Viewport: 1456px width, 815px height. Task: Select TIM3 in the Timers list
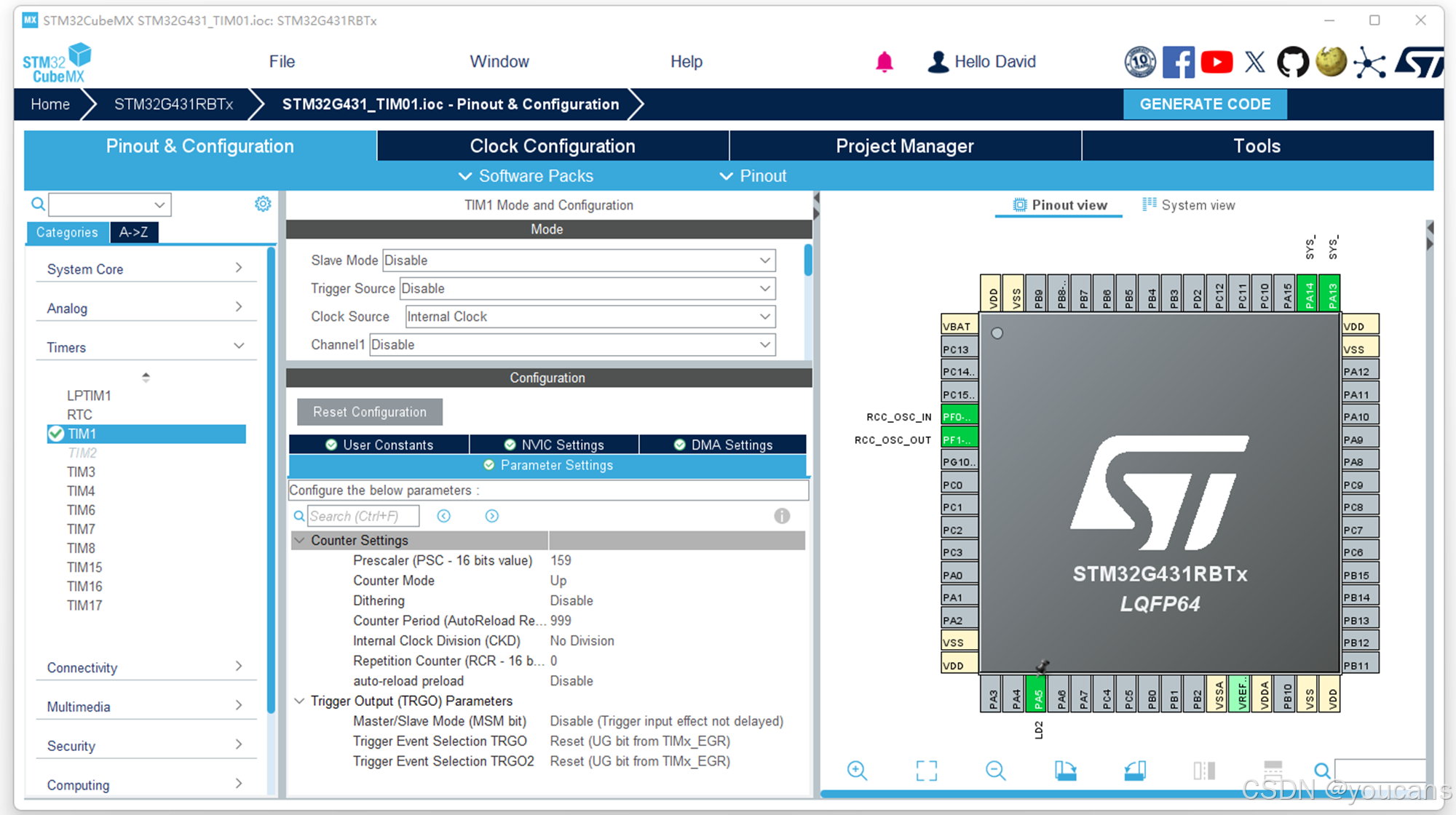81,472
